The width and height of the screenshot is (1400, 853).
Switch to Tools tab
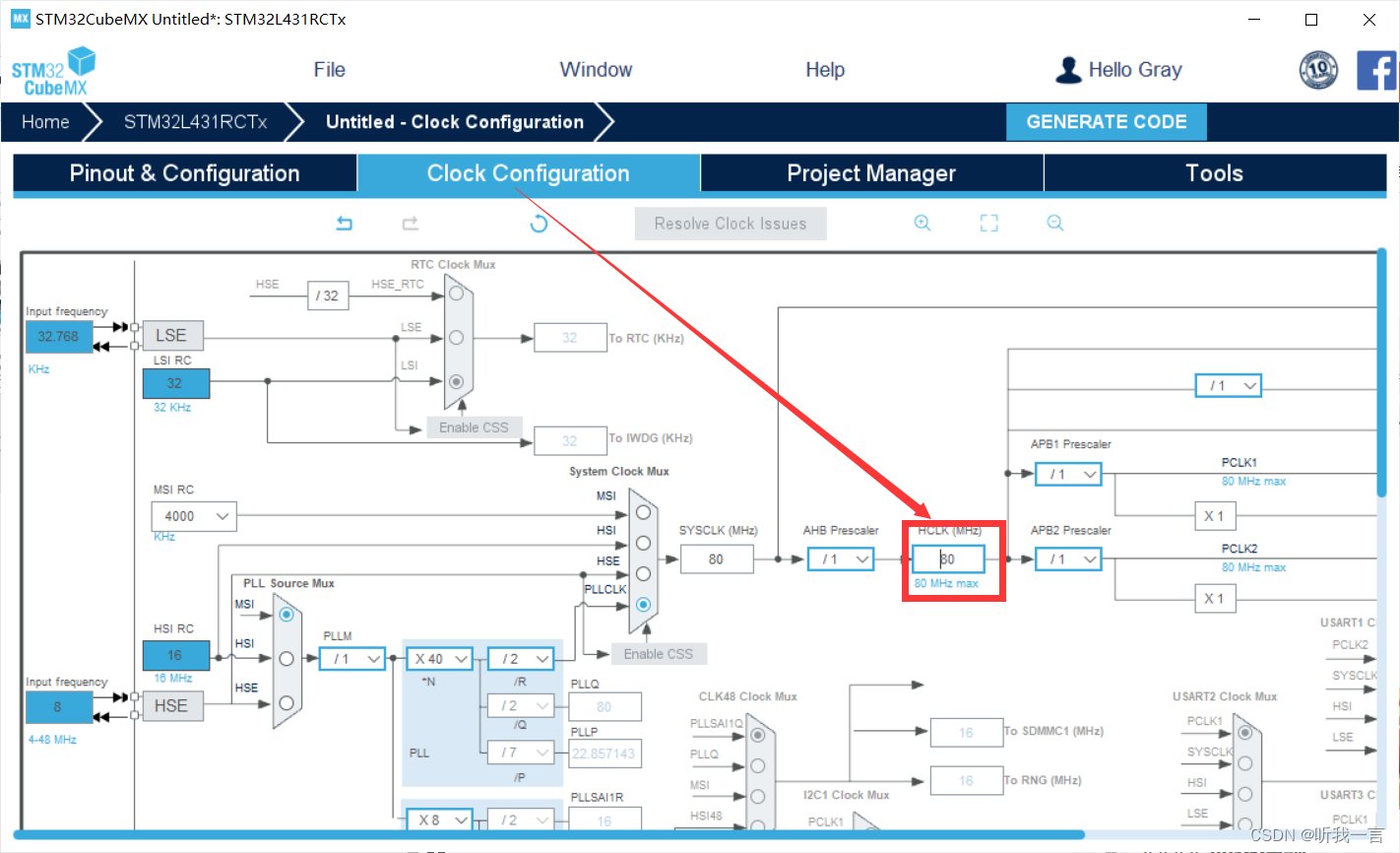1215,173
